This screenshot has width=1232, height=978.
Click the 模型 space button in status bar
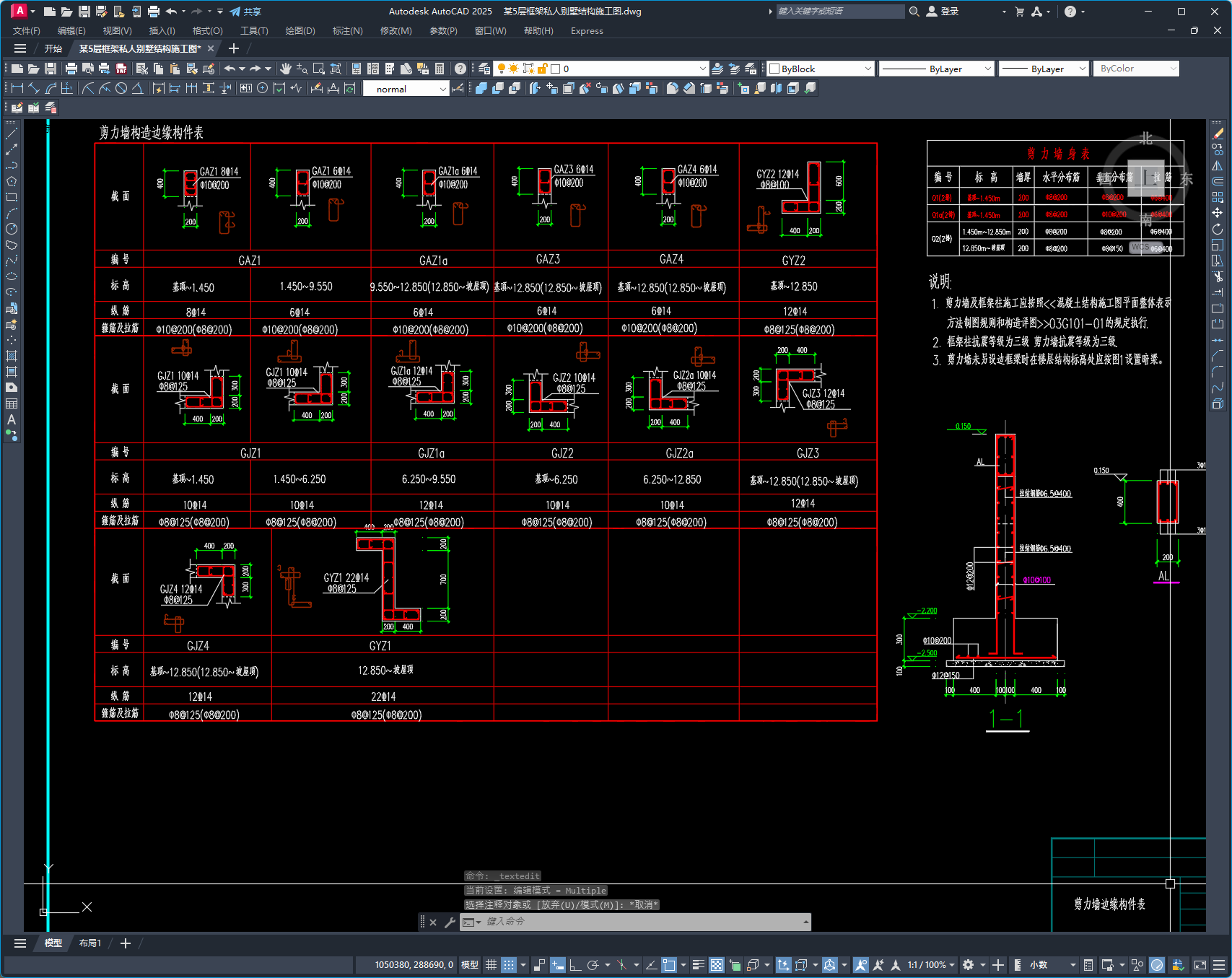pyautogui.click(x=470, y=965)
